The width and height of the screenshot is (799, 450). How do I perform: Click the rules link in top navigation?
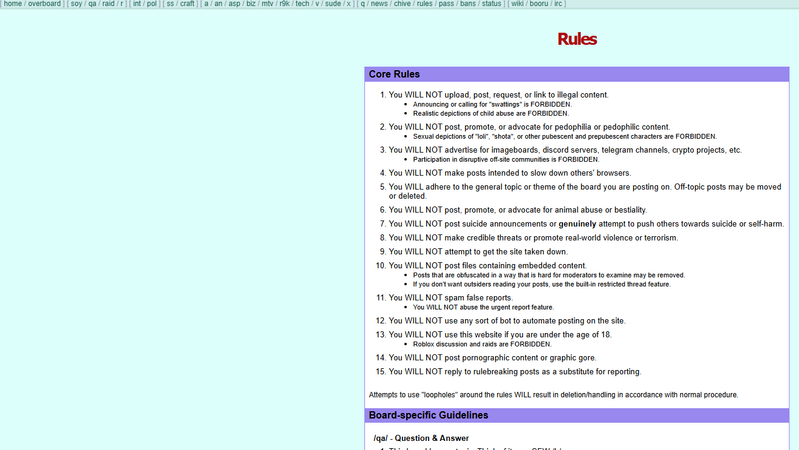pyautogui.click(x=424, y=4)
